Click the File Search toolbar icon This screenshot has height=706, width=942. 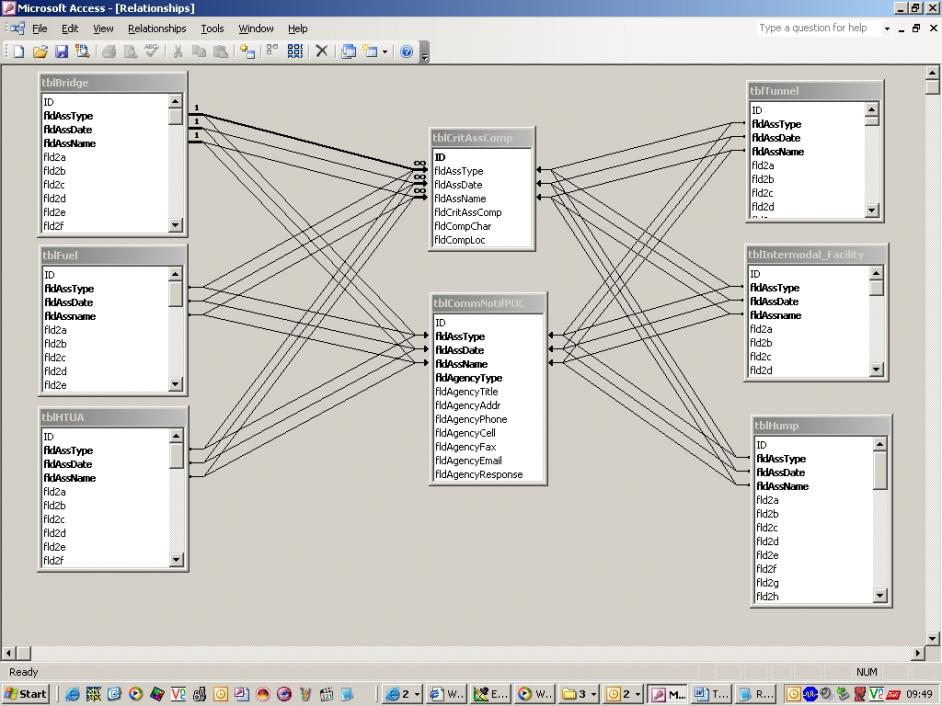[82, 52]
